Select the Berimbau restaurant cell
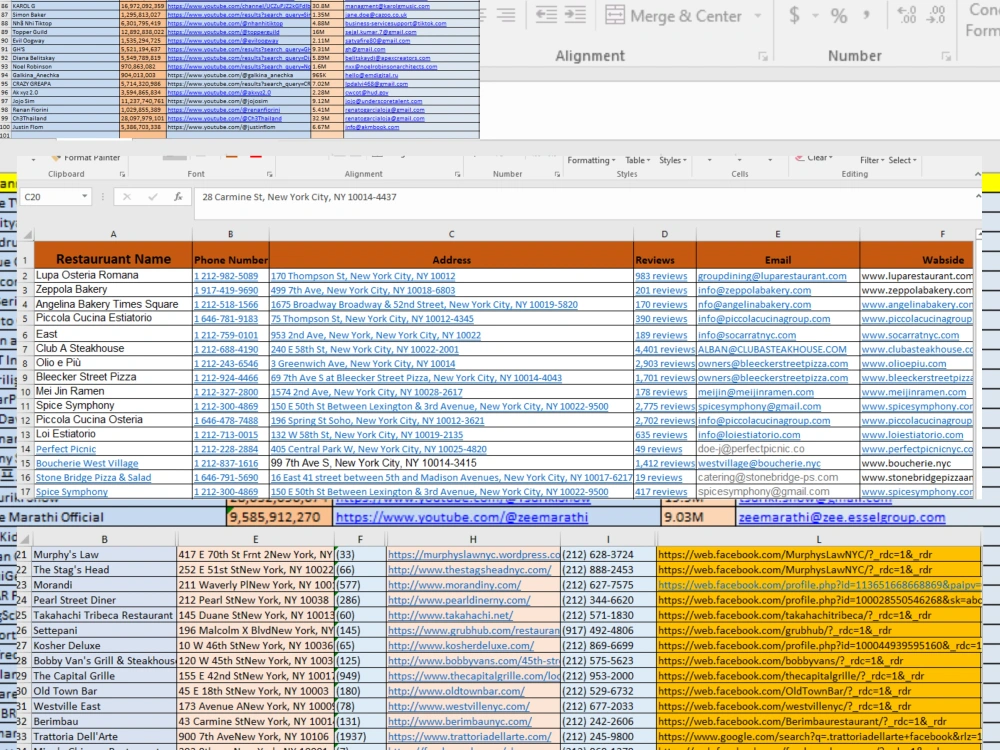 click(x=104, y=722)
